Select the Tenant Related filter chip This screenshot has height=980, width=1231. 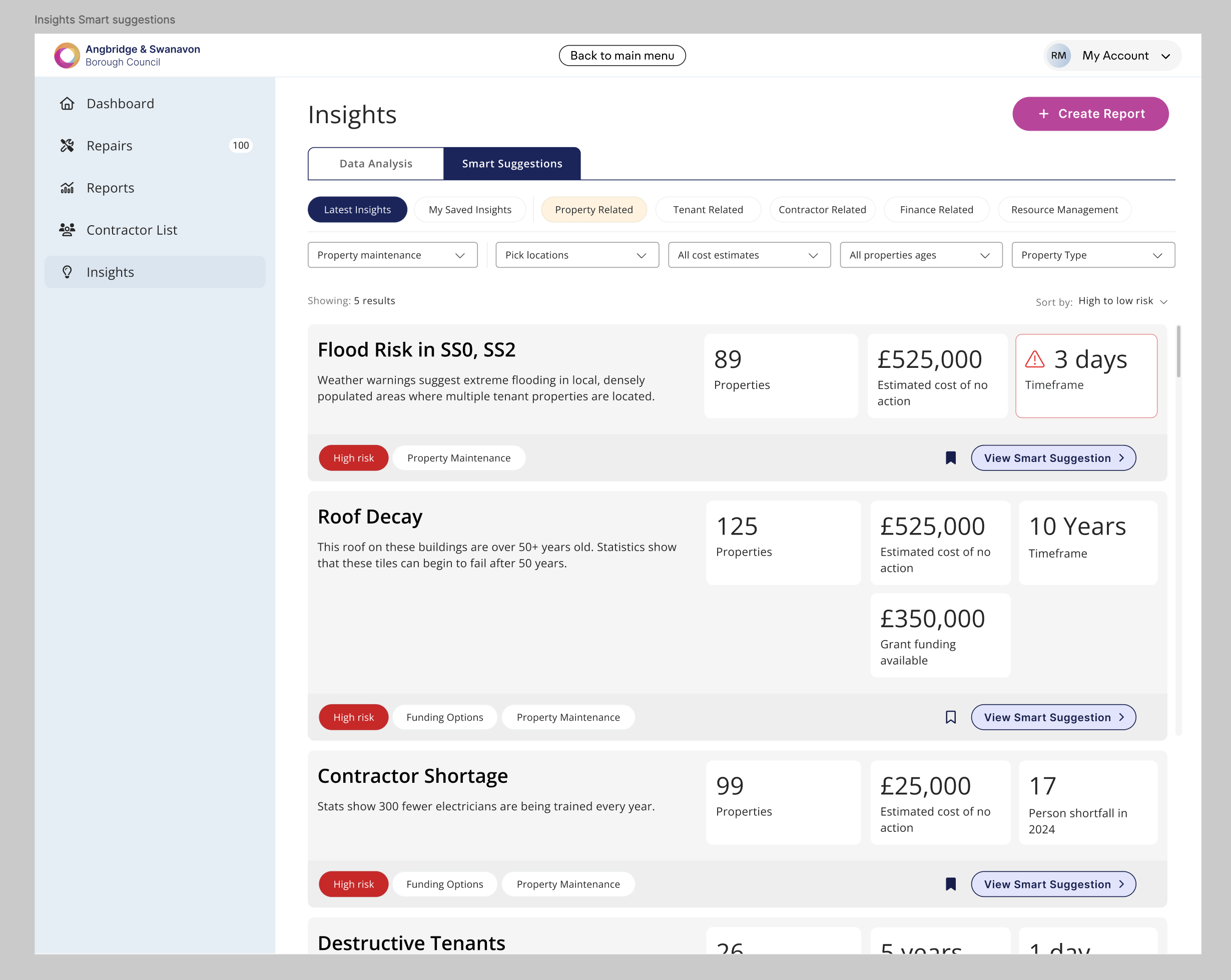708,210
